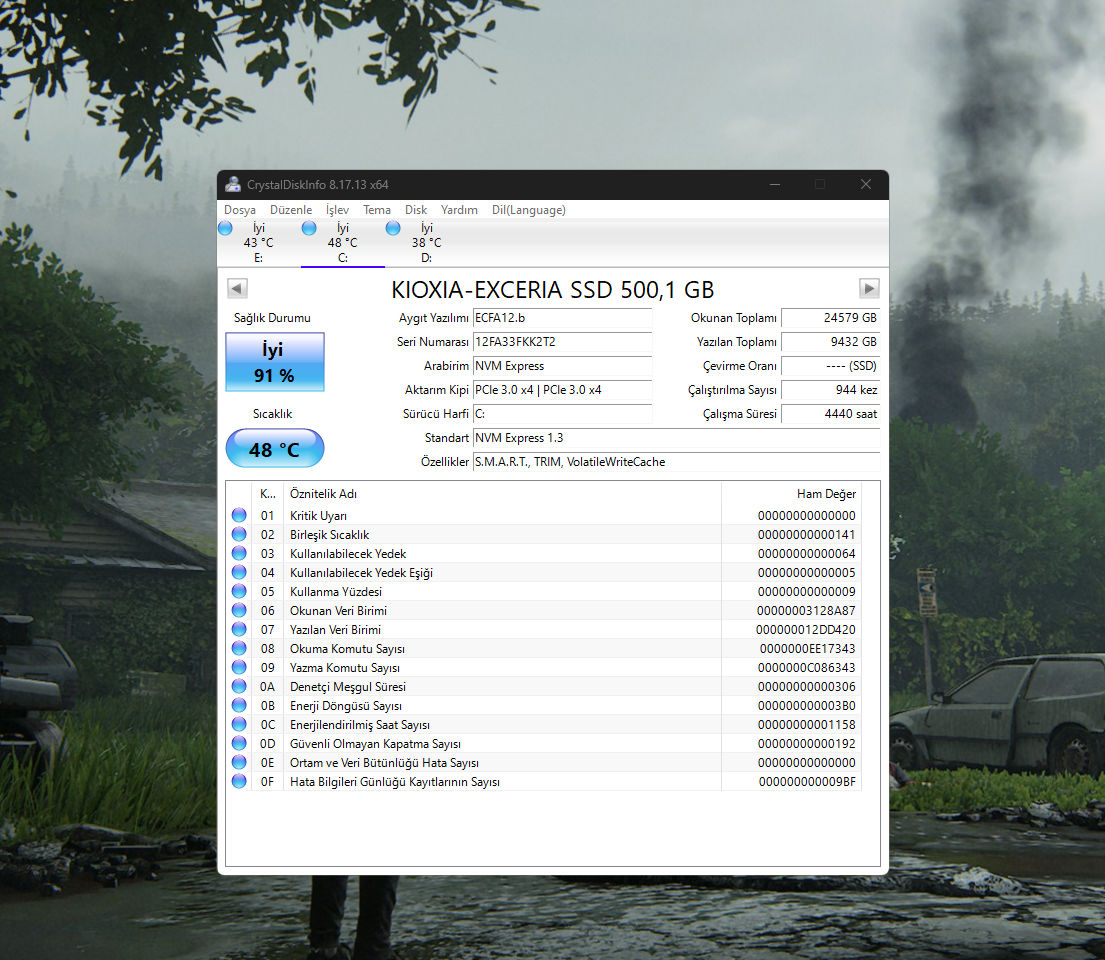Select the D: drive tab
1105x960 pixels.
pos(426,243)
